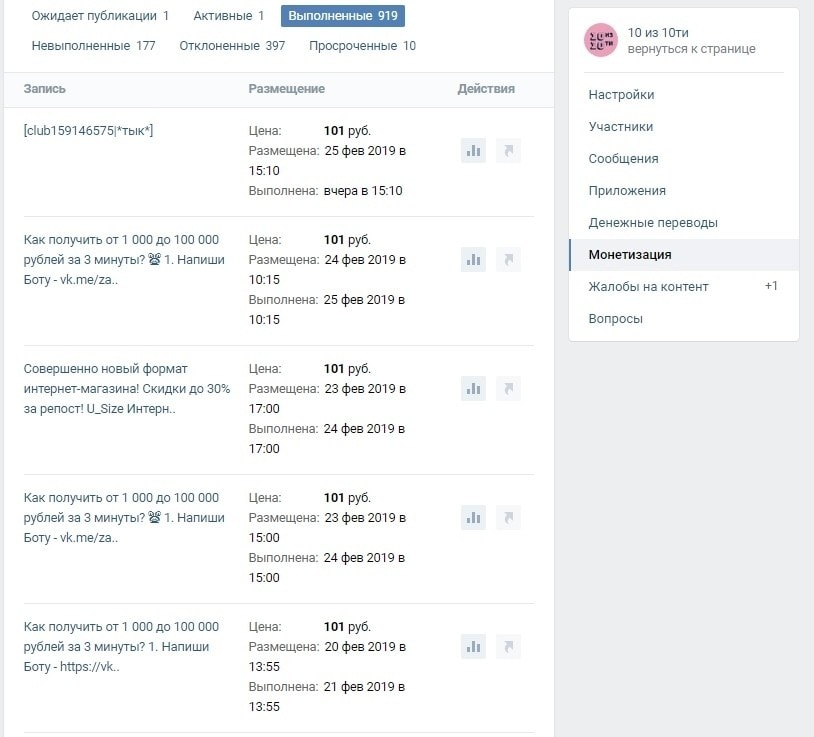The height and width of the screenshot is (737, 814).
Task: Click share arrow icon for the U_Size store post
Action: tap(508, 389)
